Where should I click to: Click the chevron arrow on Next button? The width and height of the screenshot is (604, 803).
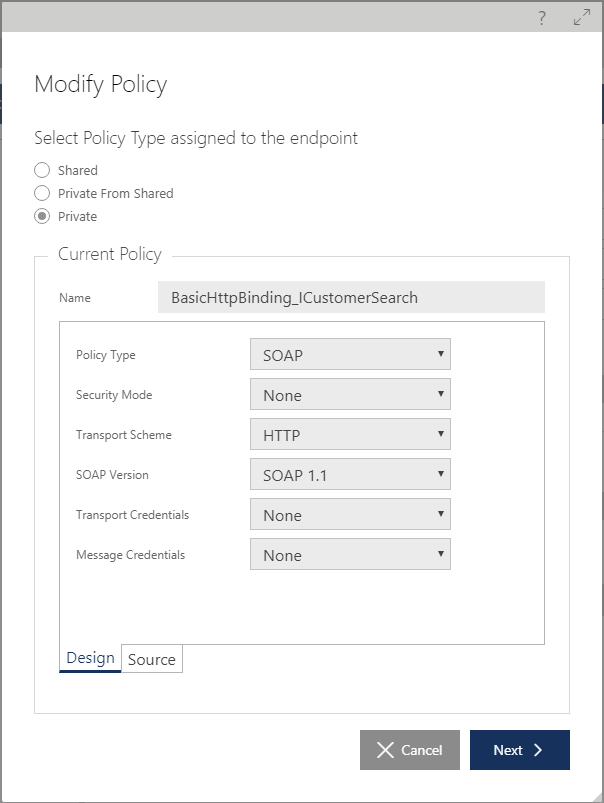pyautogui.click(x=537, y=750)
